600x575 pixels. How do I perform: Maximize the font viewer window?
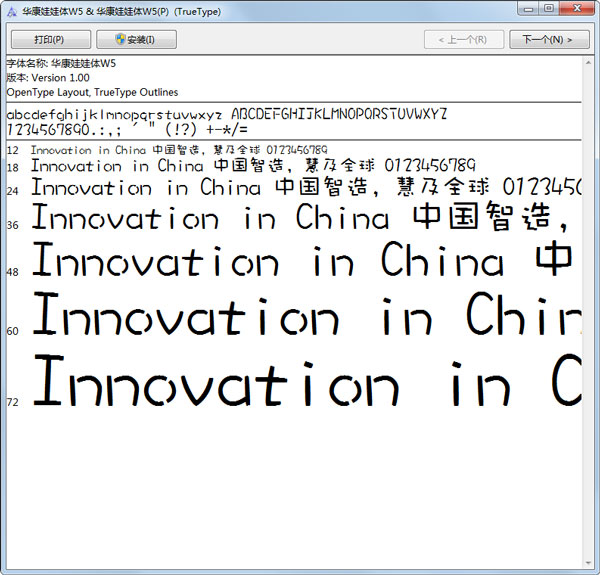tap(549, 8)
